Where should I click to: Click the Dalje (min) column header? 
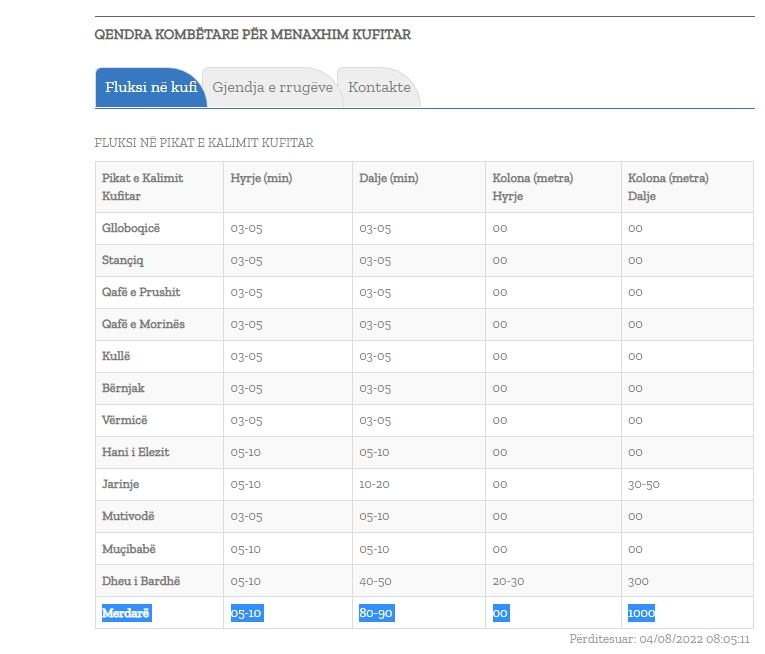coord(389,178)
